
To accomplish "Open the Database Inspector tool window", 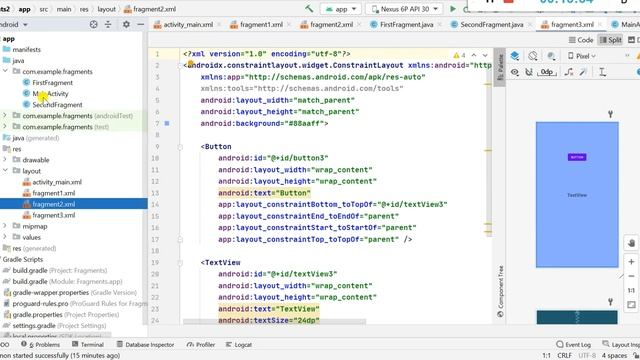I will click(145, 344).
